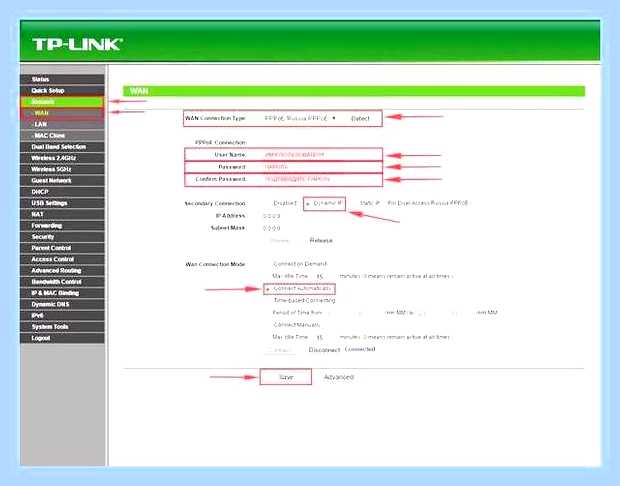620x486 pixels.
Task: Click the TP-LINK logo
Action: tap(77, 44)
